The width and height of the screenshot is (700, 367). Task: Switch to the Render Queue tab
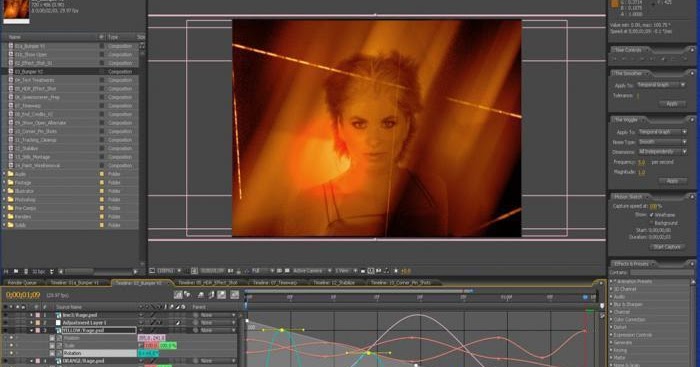pyautogui.click(x=22, y=283)
